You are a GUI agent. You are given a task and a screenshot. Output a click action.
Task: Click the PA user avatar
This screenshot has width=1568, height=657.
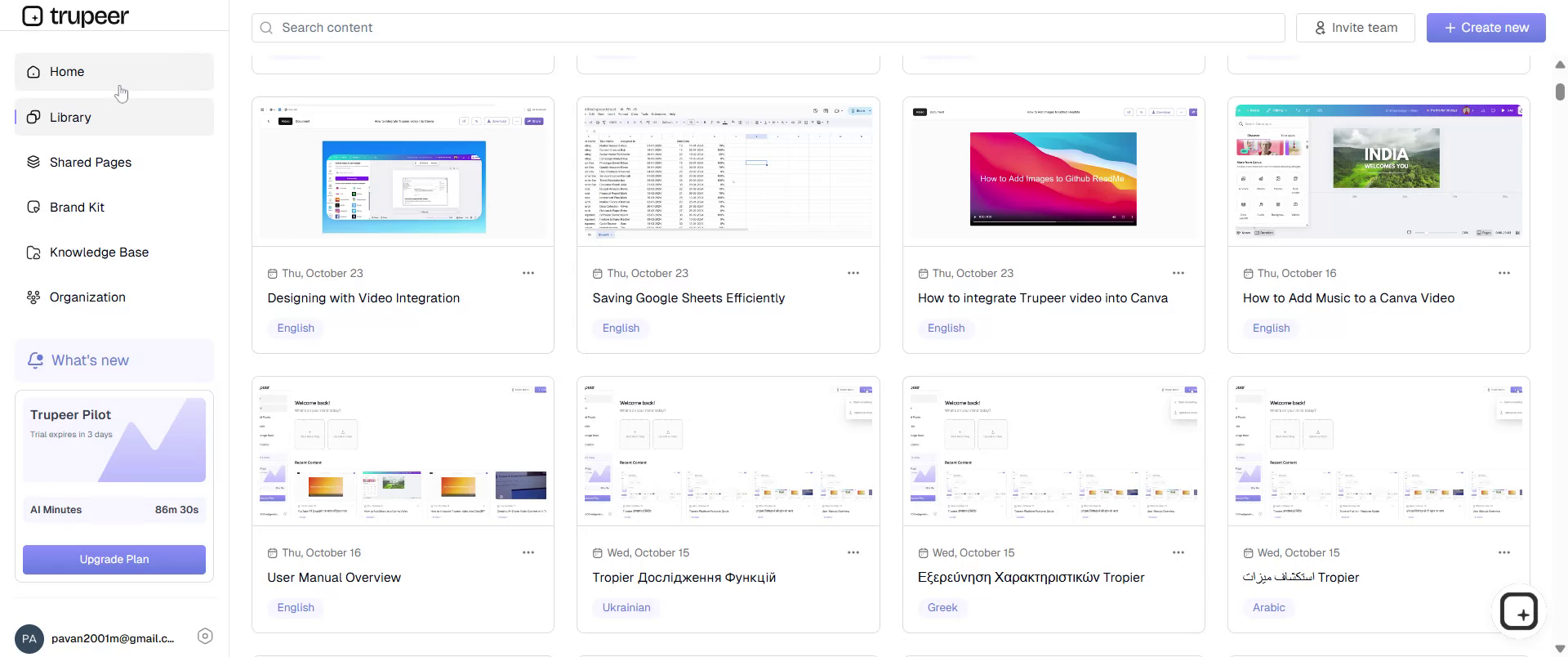coord(29,639)
